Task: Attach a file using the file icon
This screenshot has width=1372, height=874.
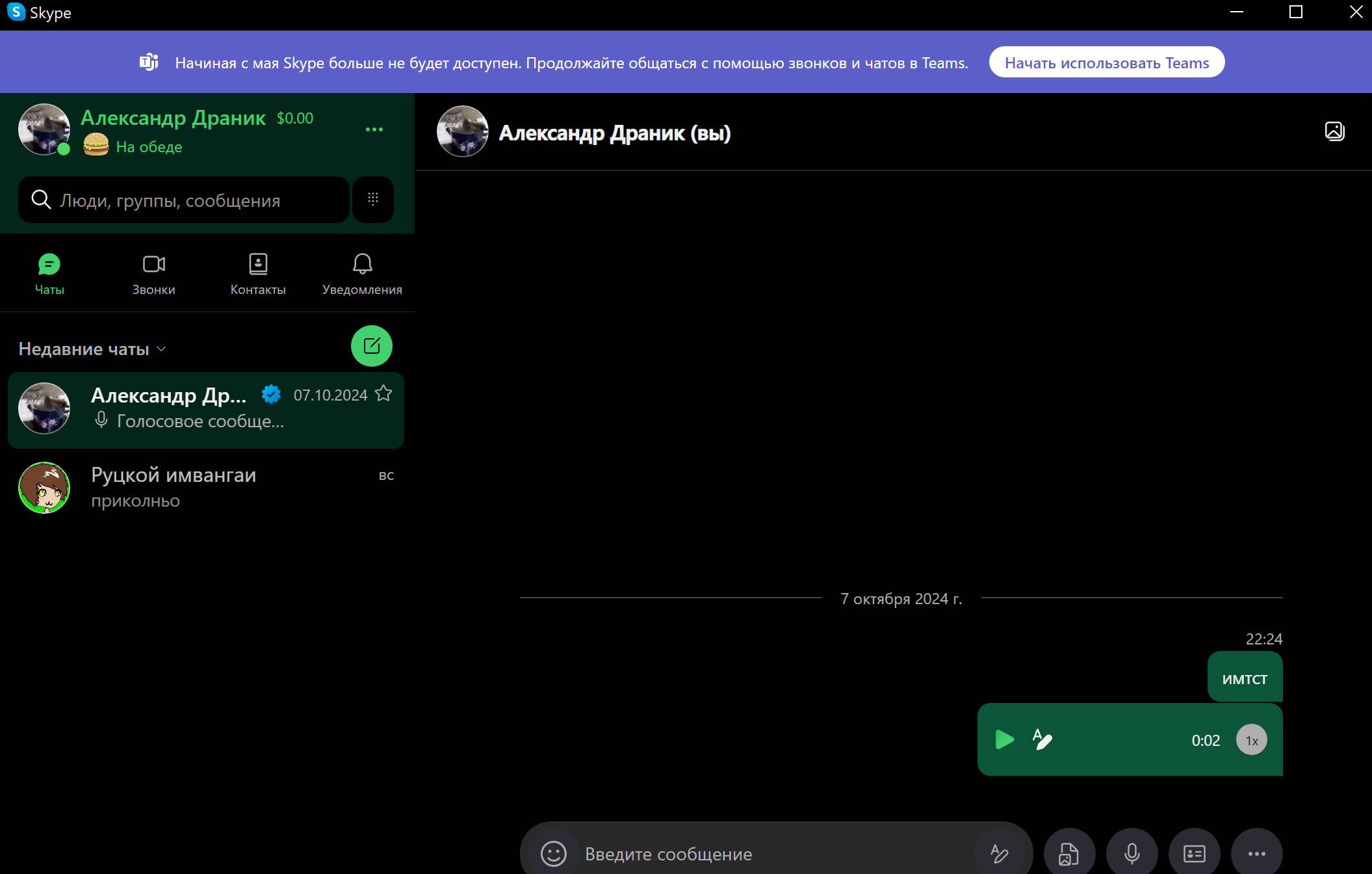Action: tap(1069, 853)
